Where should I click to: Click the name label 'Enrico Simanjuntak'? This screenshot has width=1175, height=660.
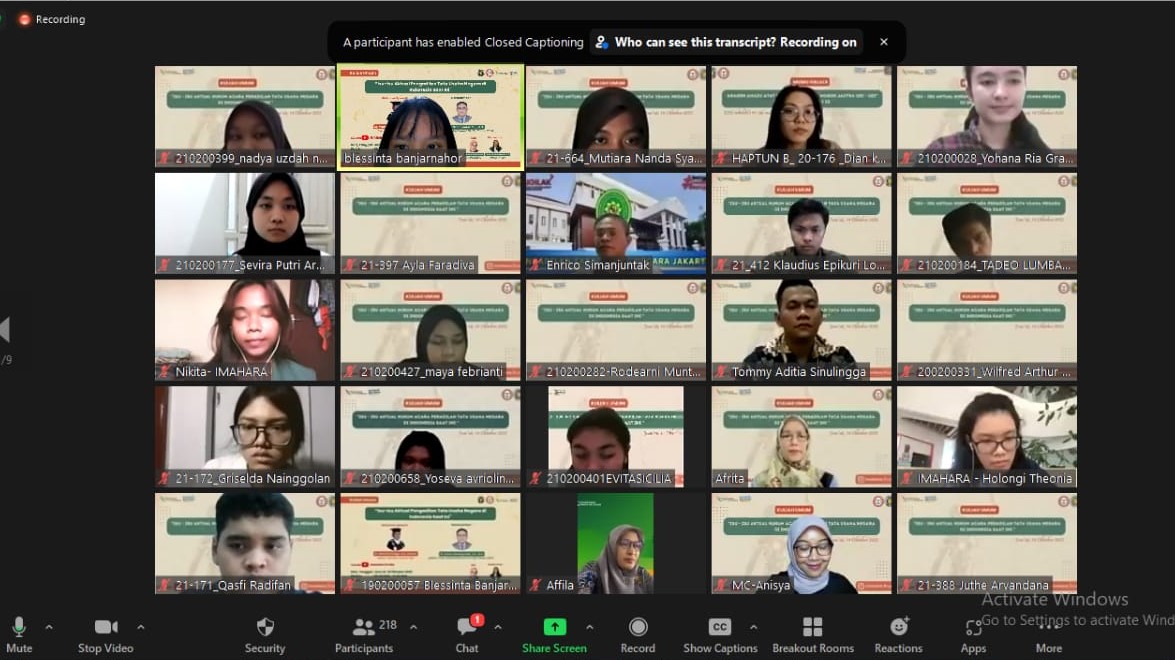click(597, 265)
